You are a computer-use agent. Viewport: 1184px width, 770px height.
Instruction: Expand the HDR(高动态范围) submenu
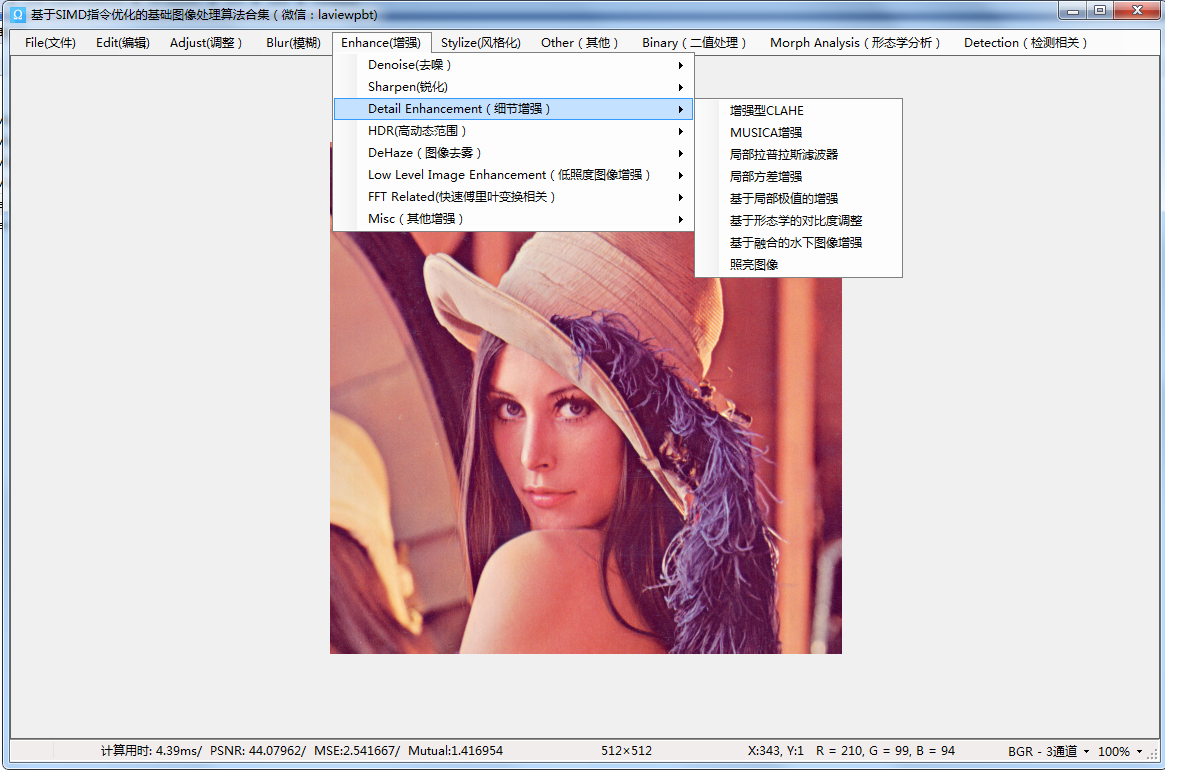click(513, 131)
